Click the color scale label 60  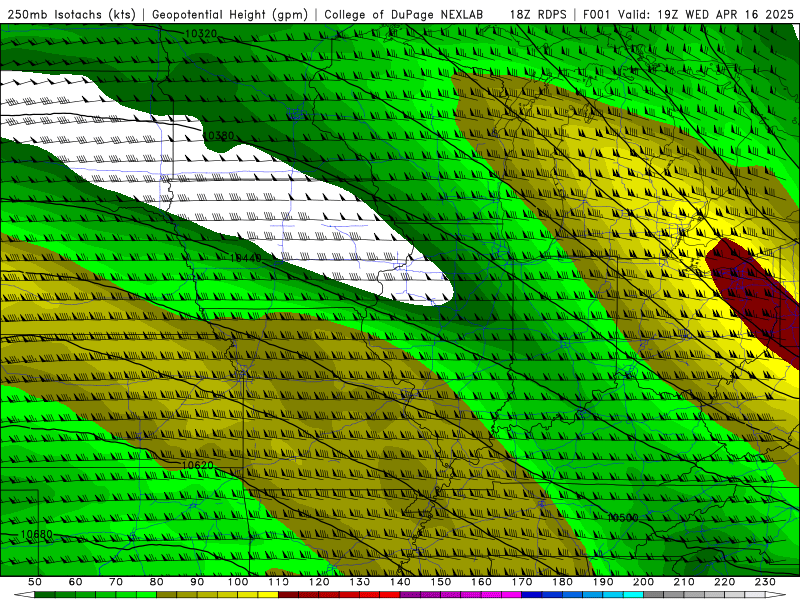(76, 582)
